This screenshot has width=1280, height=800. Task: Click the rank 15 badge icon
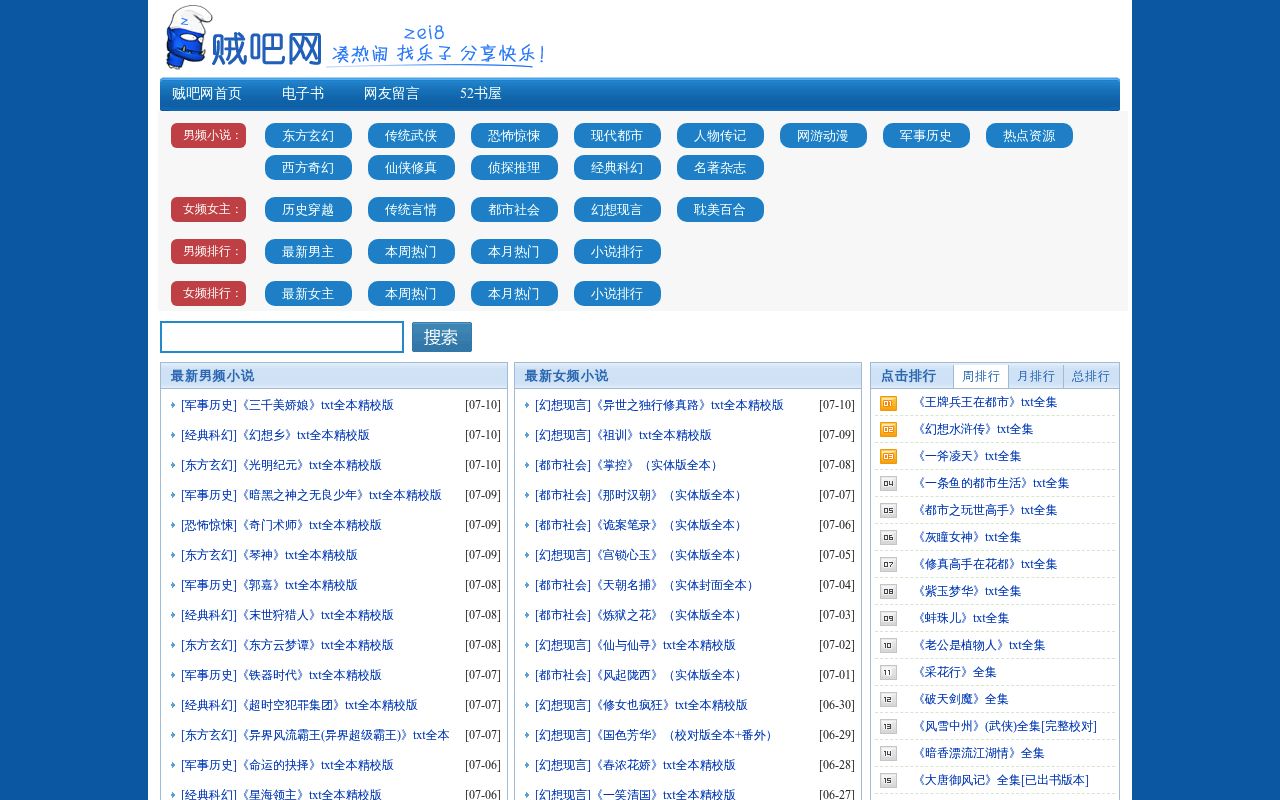point(888,781)
